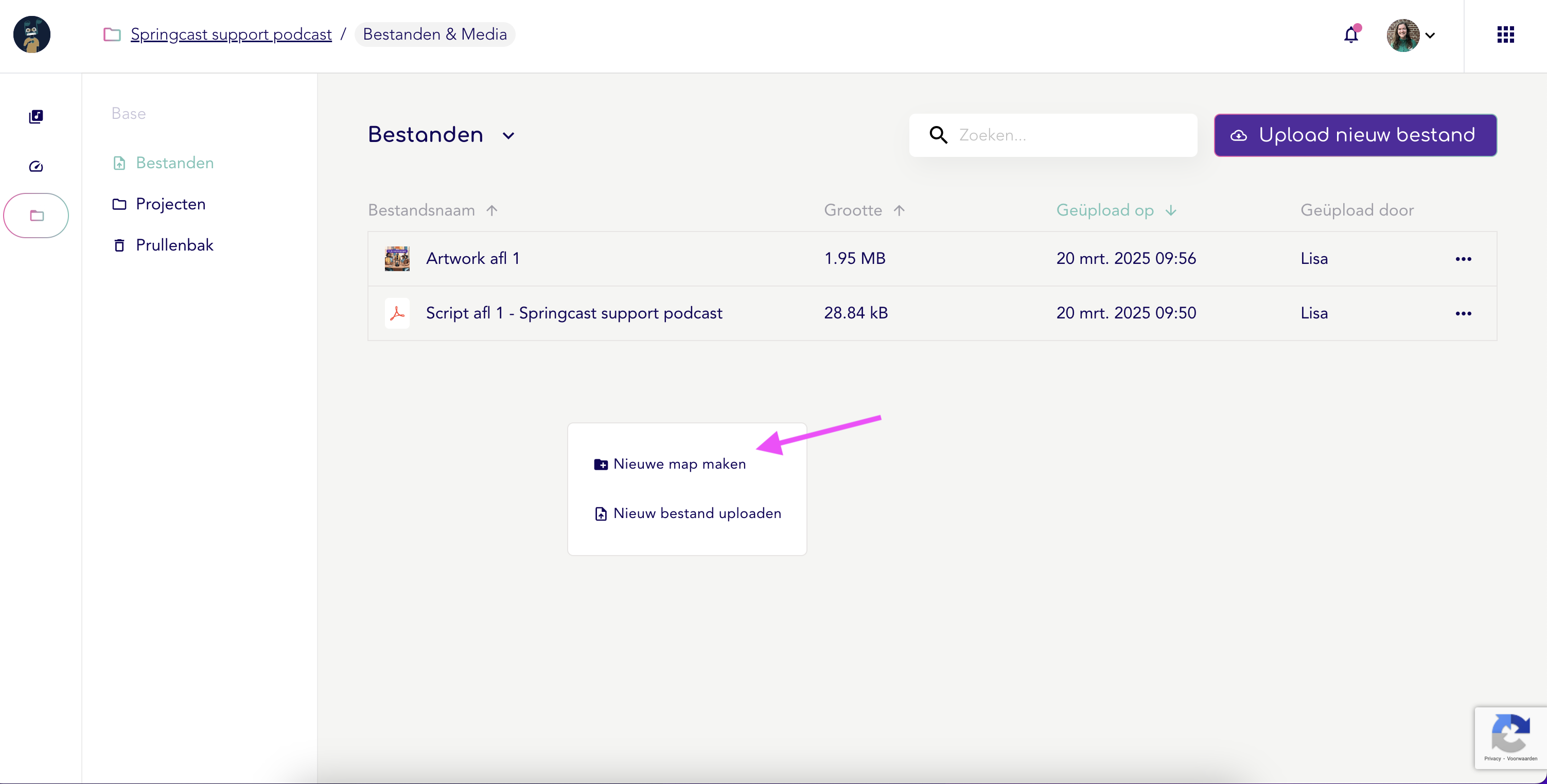Click the search magnifier icon

[938, 135]
